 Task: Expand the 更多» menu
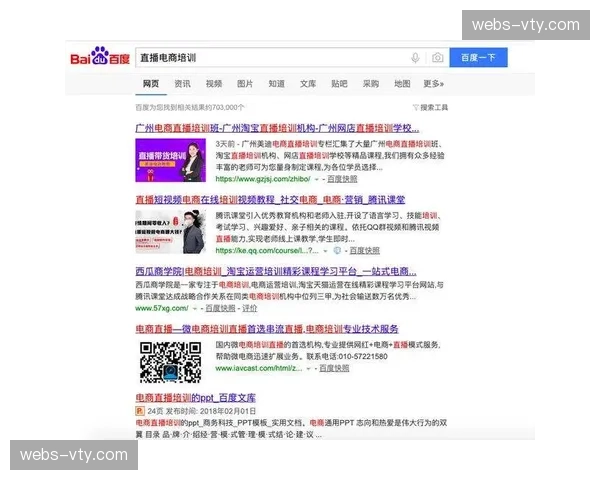434,83
